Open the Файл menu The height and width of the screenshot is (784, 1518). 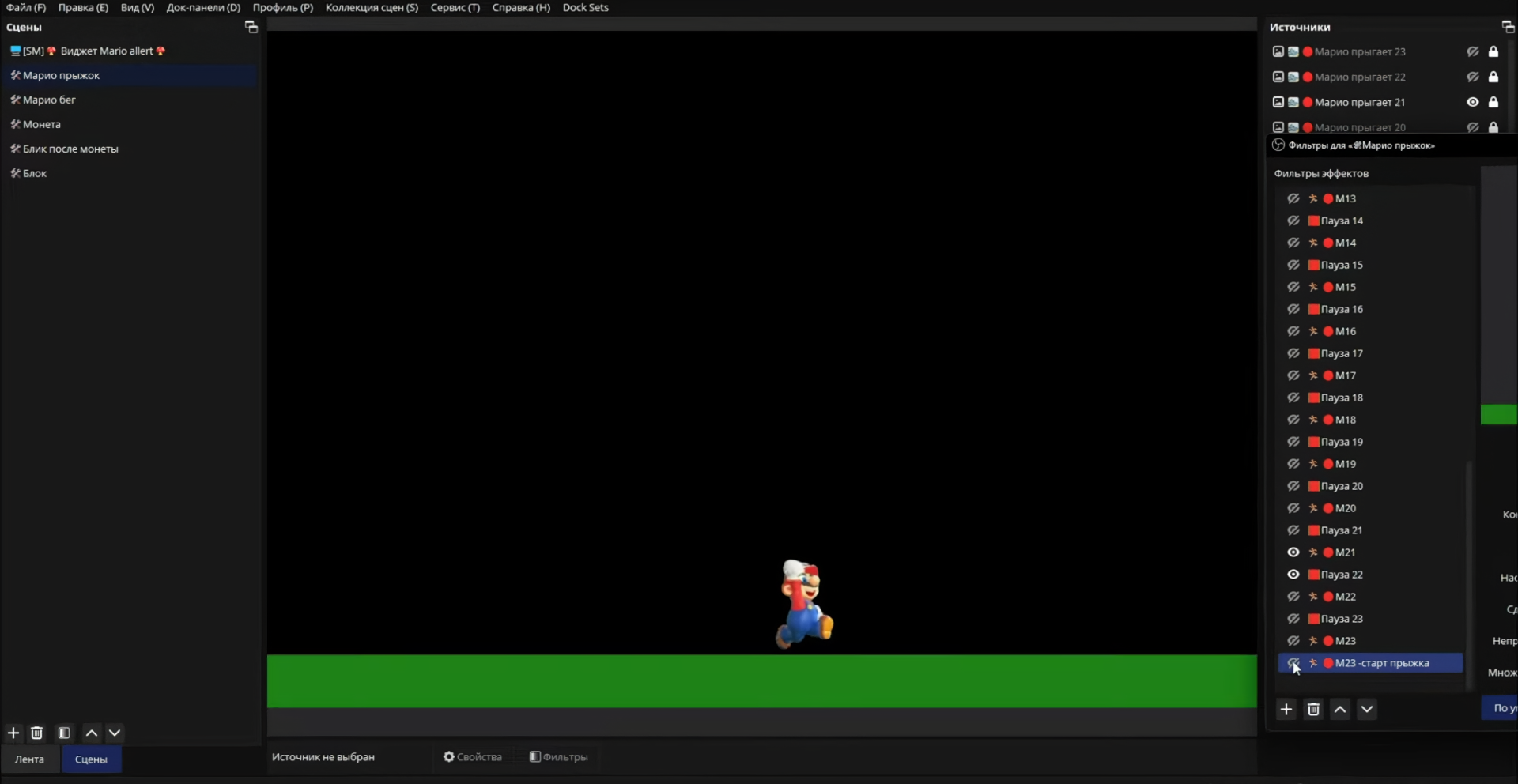coord(26,7)
